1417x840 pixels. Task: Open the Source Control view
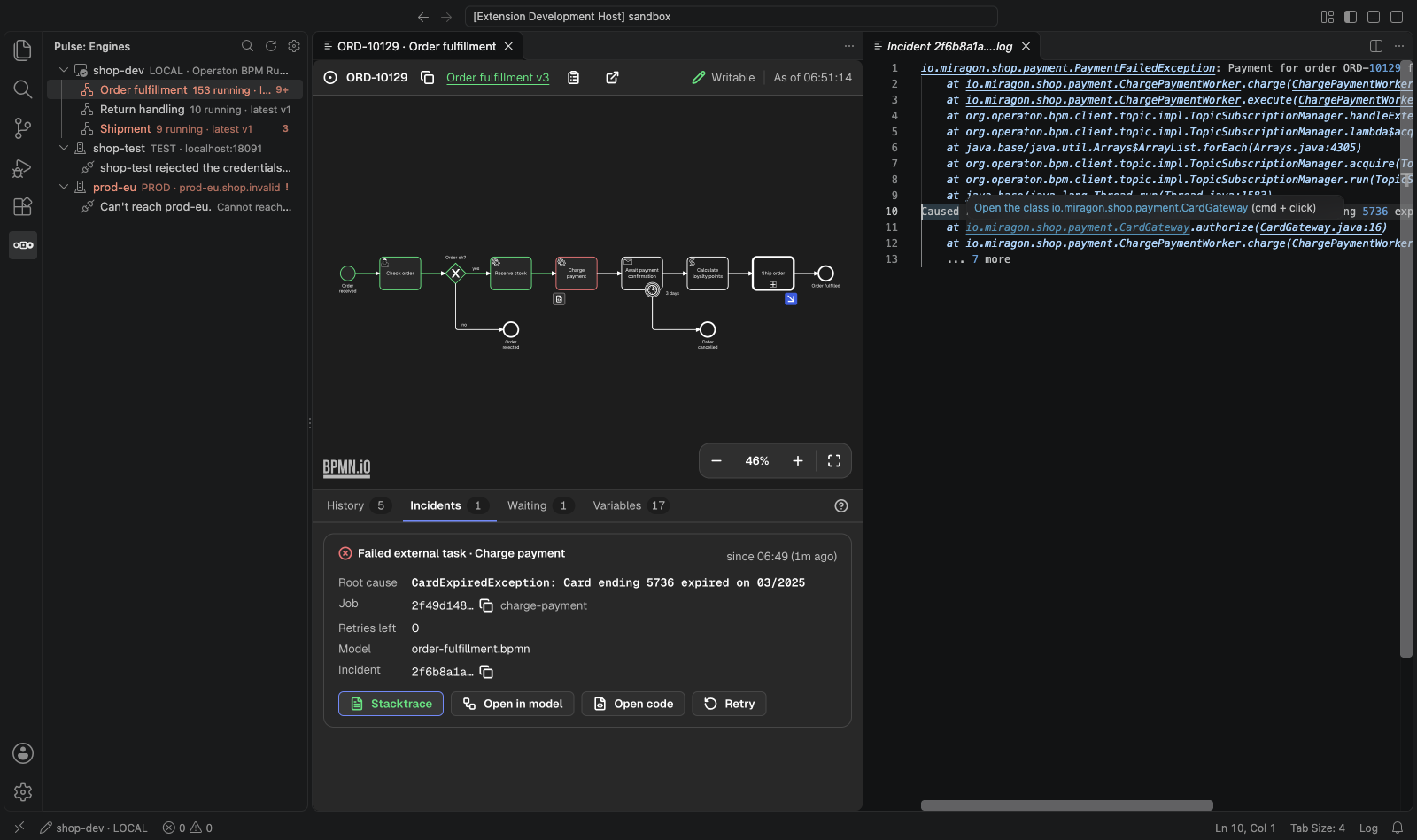tap(23, 128)
